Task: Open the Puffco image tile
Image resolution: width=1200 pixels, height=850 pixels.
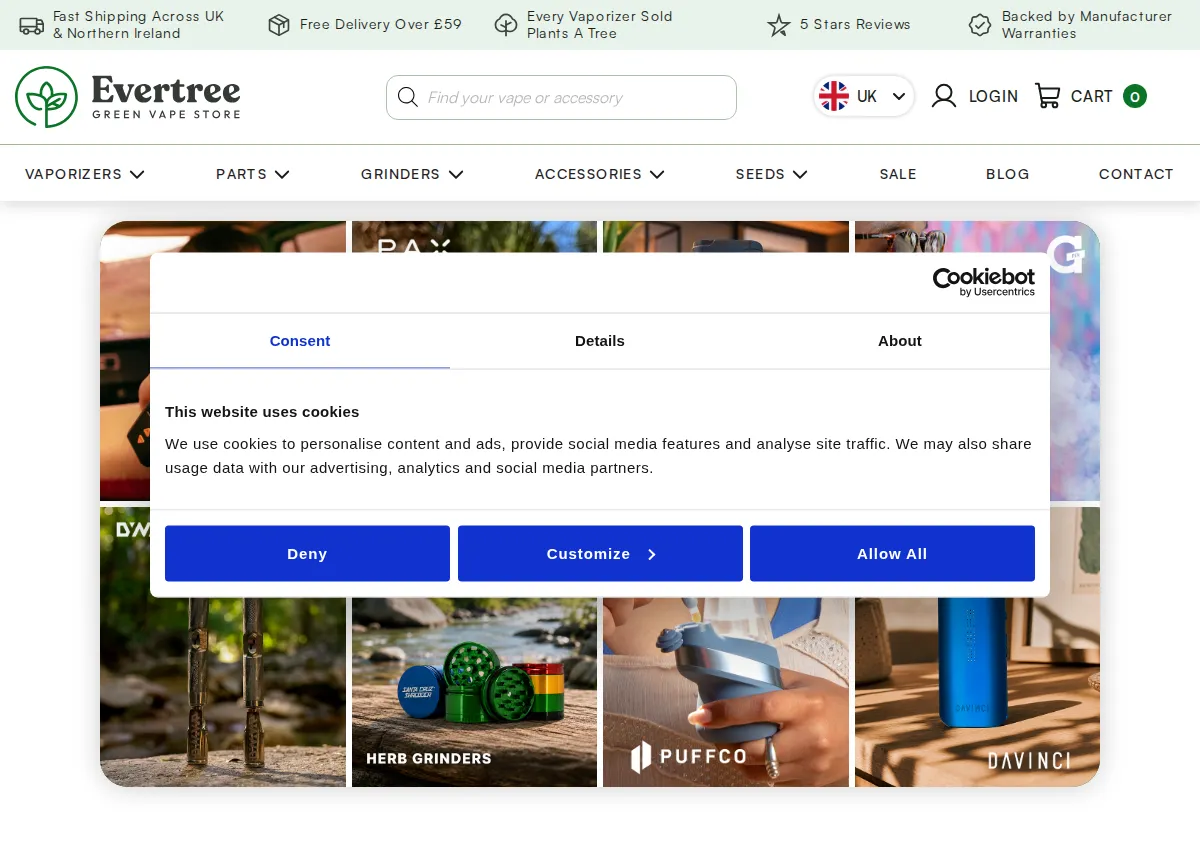Action: pos(726,692)
